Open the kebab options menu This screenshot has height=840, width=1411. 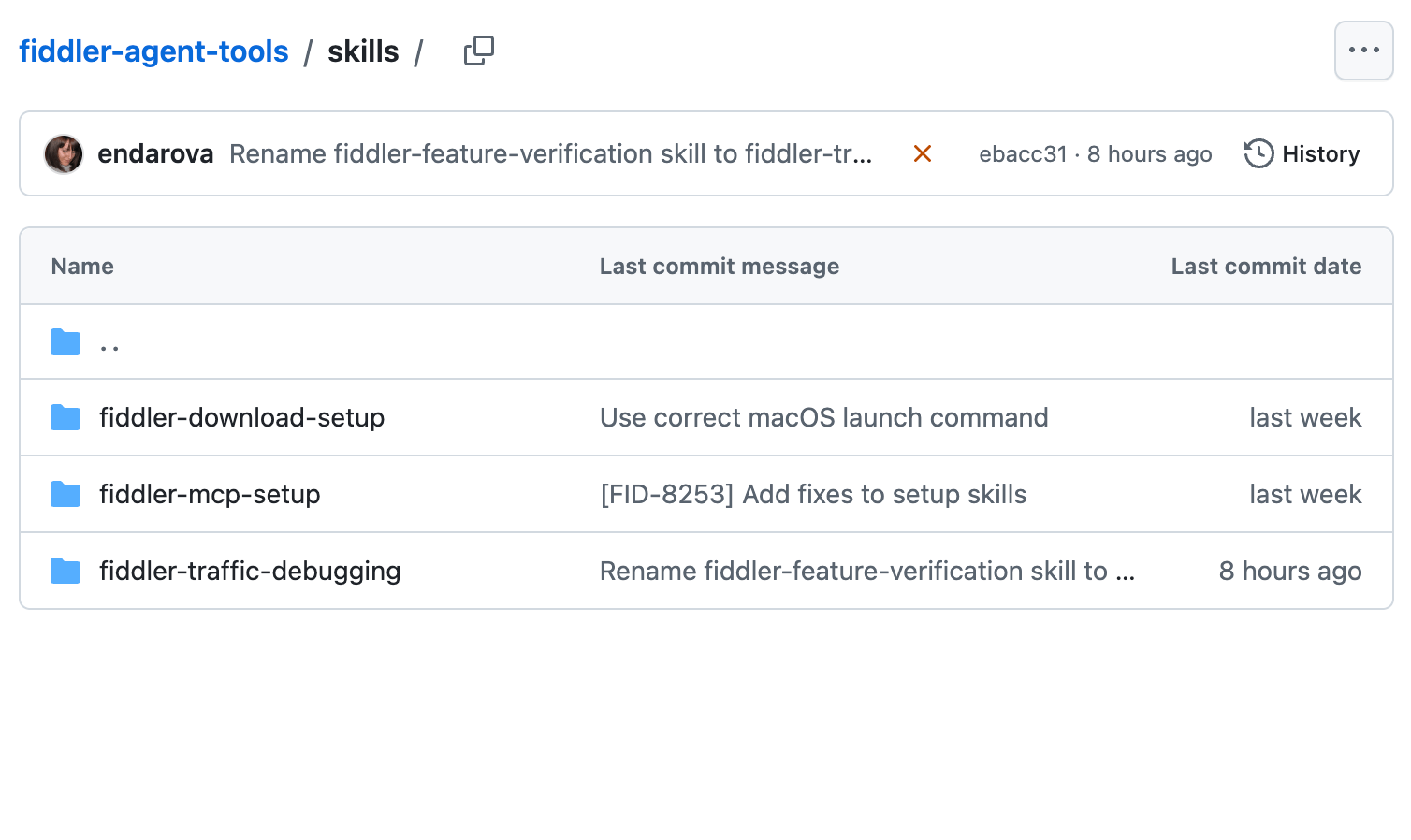point(1363,51)
